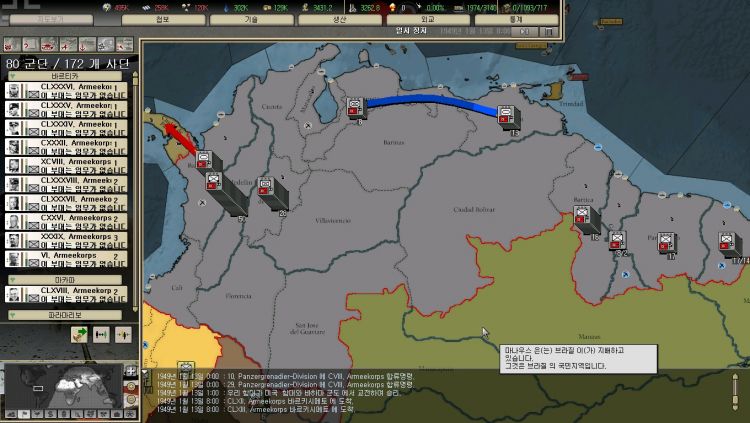Collapse the 바르티카 province group arrow
Image resolution: width=750 pixels, height=423 pixels.
(x=13, y=77)
